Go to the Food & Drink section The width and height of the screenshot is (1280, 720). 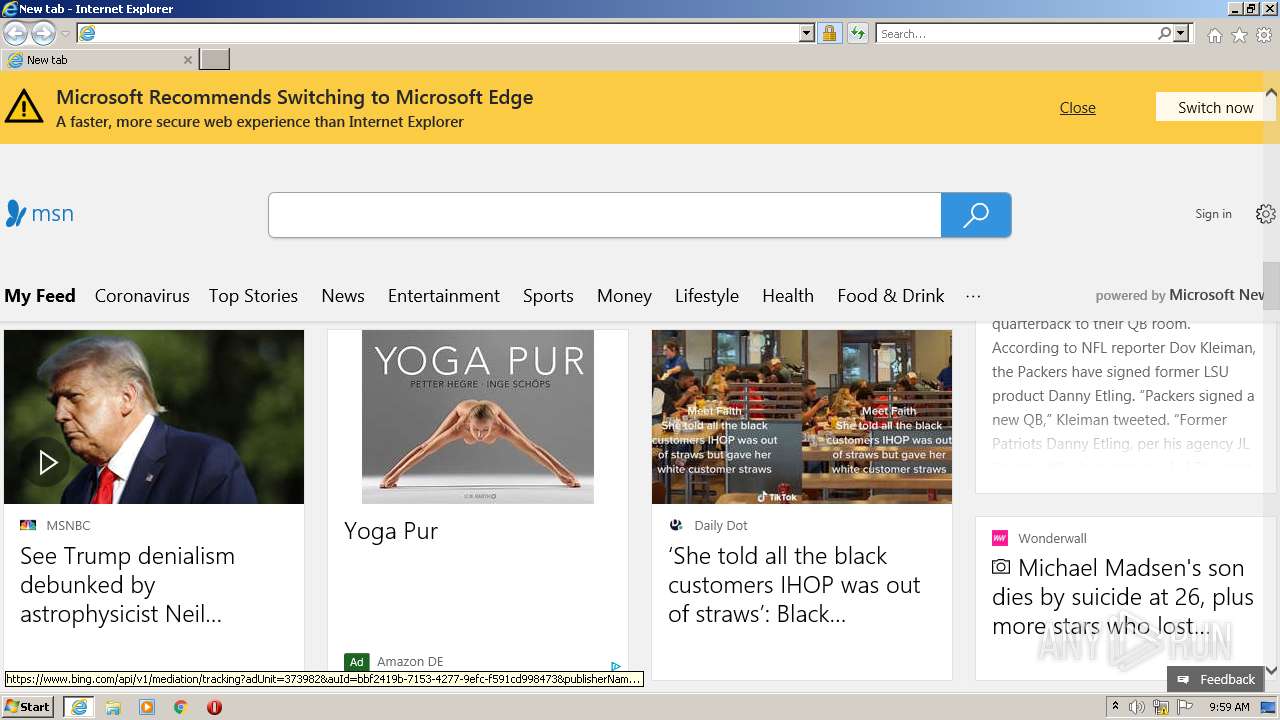891,296
